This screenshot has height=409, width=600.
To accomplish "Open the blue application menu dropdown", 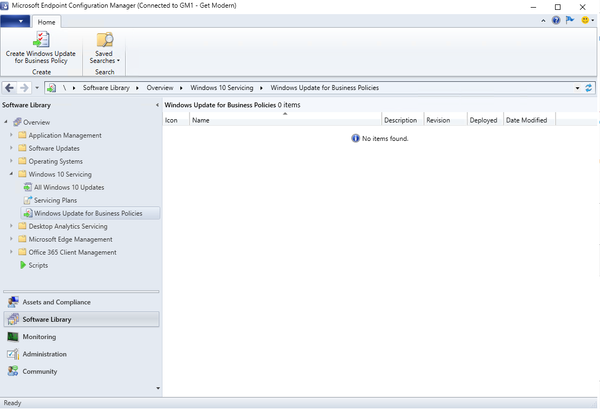I will tap(15, 21).
